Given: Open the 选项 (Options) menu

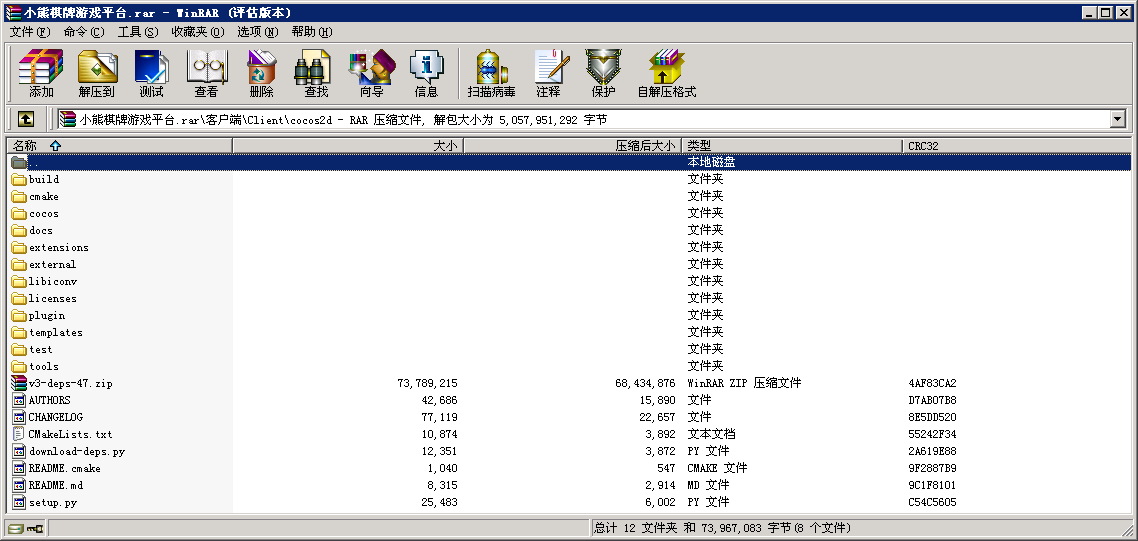Looking at the screenshot, I should (x=257, y=32).
